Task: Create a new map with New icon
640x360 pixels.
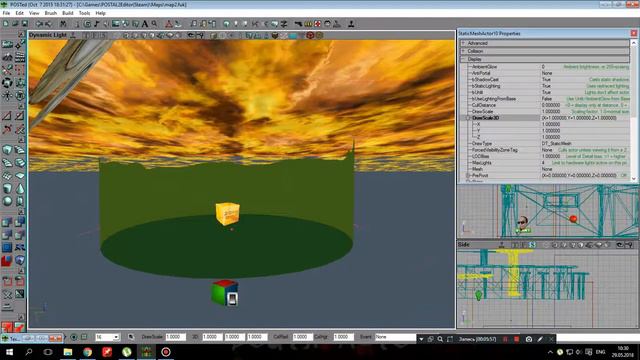Action: [x=5, y=24]
